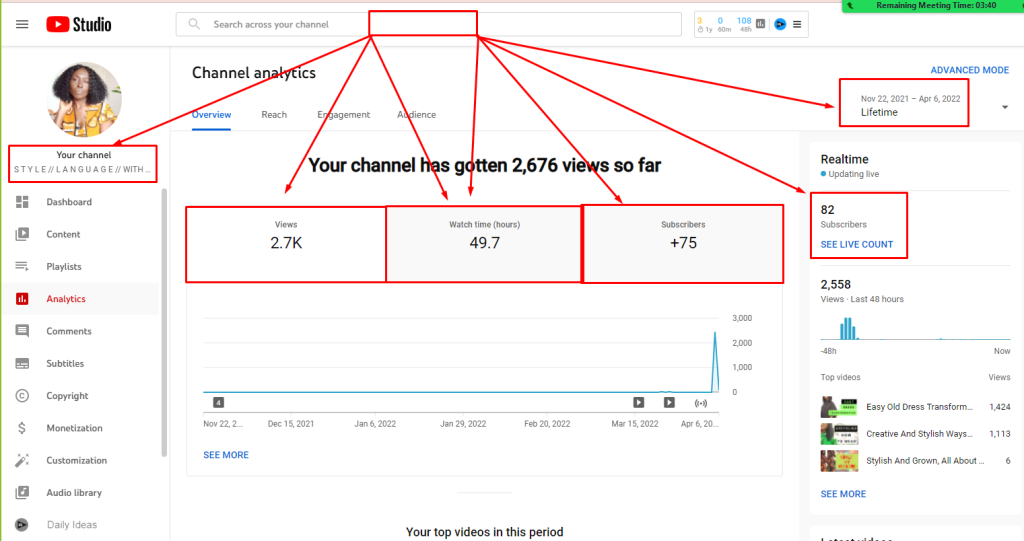Open the Dashboard icon in sidebar
The width and height of the screenshot is (1024, 541).
(x=22, y=202)
